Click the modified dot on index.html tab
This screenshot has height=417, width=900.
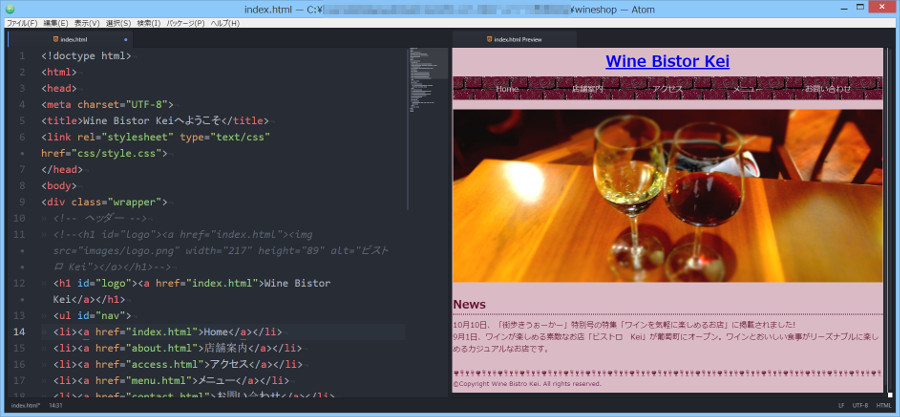[125, 39]
